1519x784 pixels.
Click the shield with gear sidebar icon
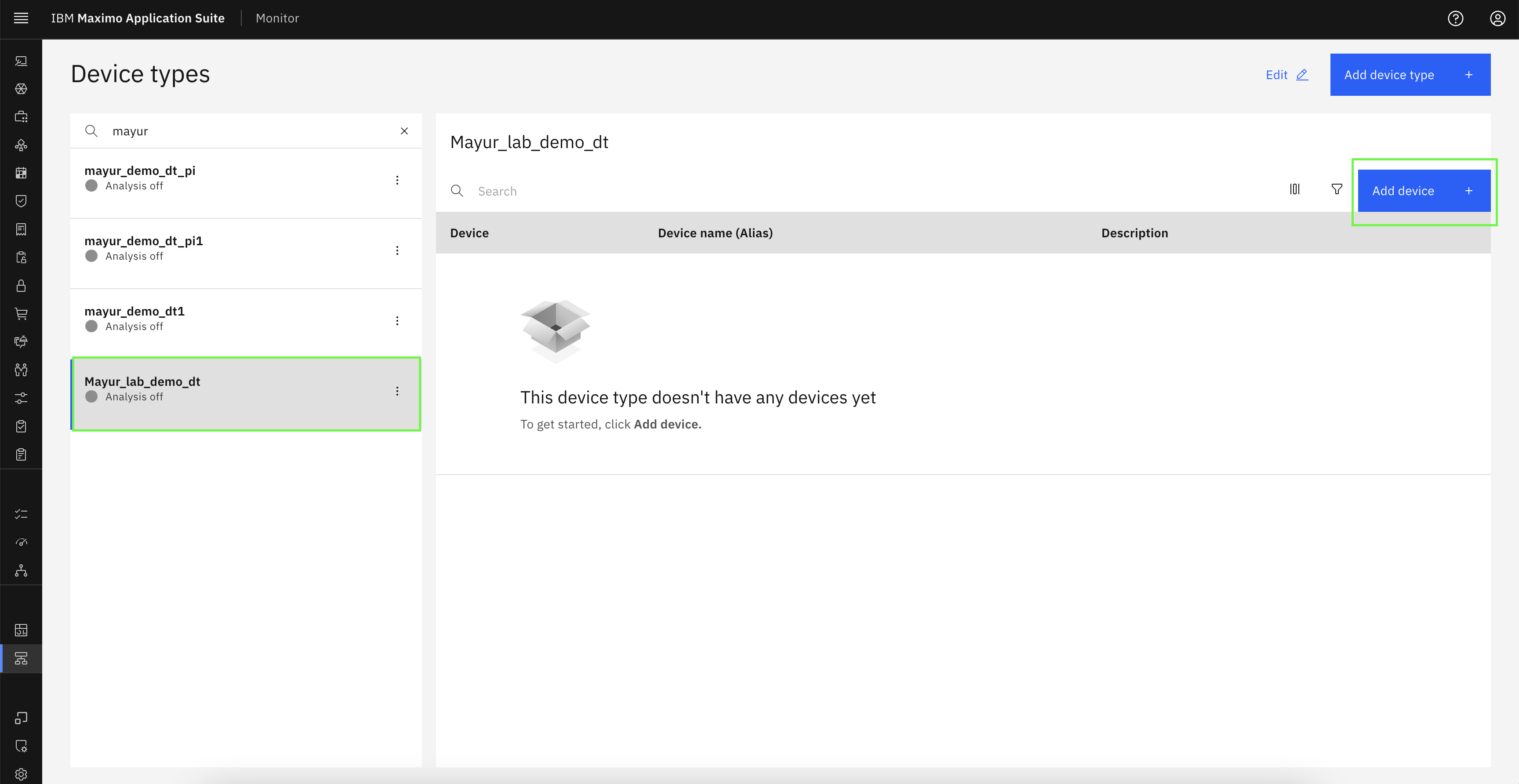point(21,746)
